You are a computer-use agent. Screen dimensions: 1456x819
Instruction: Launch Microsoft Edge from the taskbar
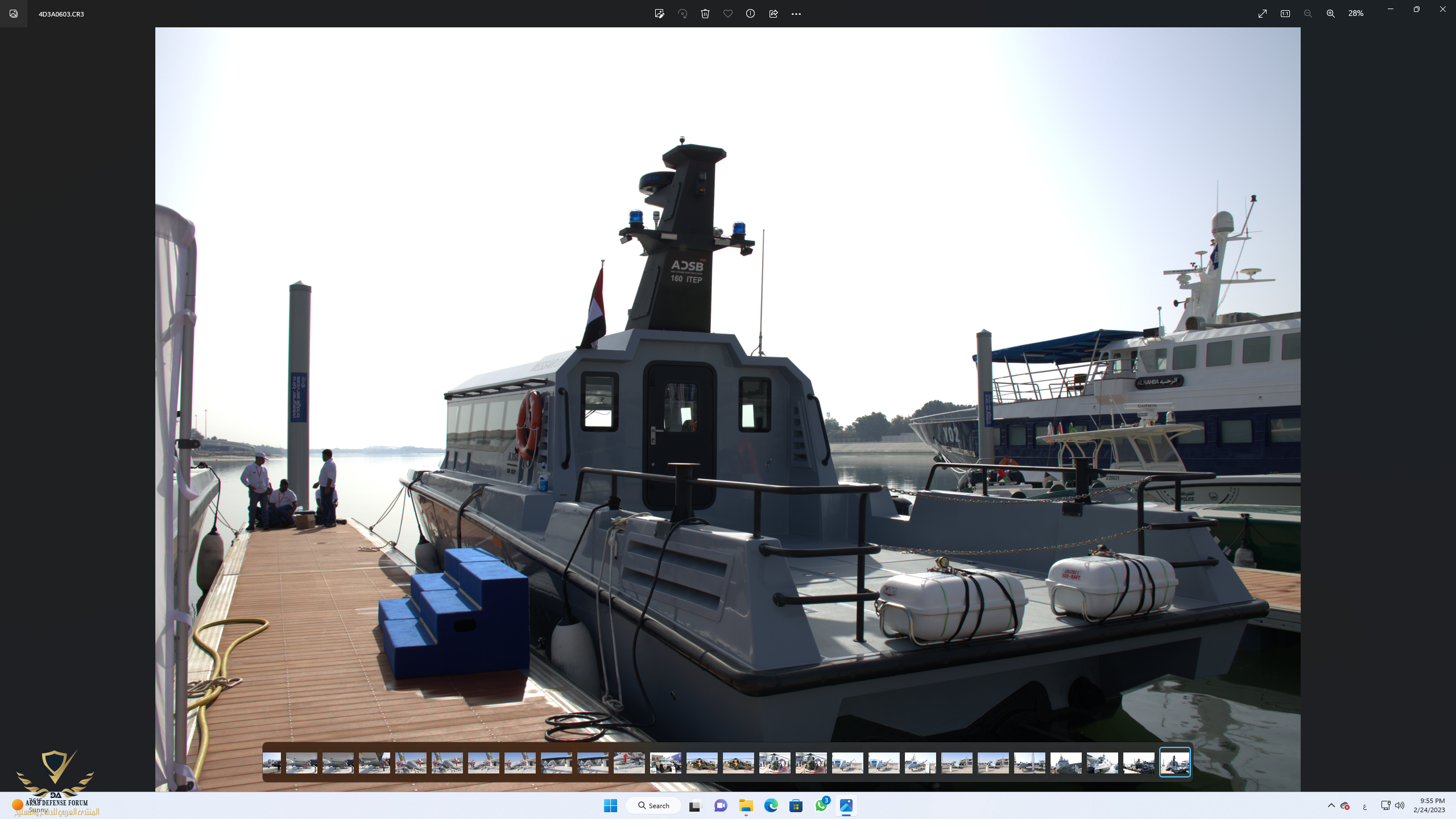point(771,805)
